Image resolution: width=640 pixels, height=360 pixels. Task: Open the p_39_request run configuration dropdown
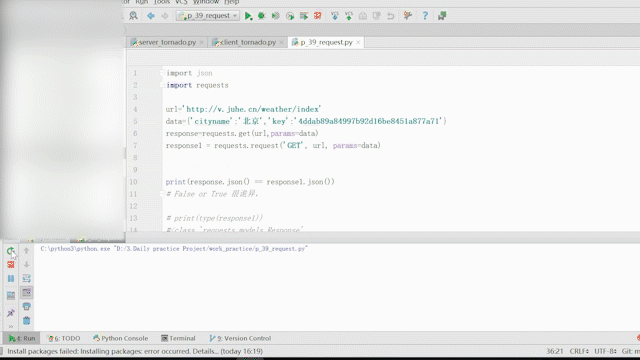tap(208, 16)
